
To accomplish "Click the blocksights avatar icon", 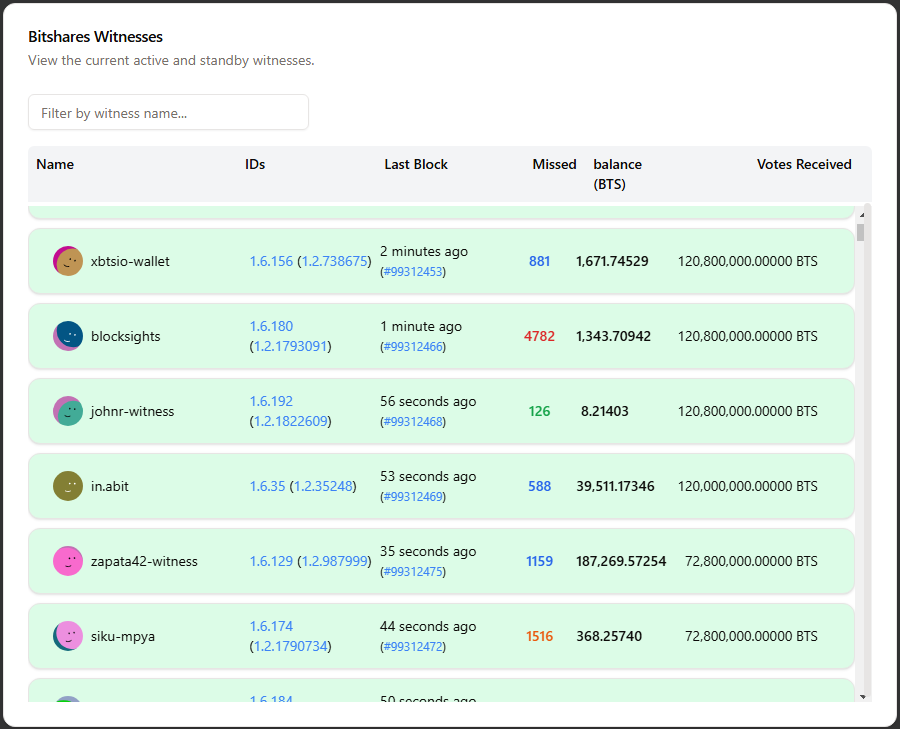I will coord(68,336).
